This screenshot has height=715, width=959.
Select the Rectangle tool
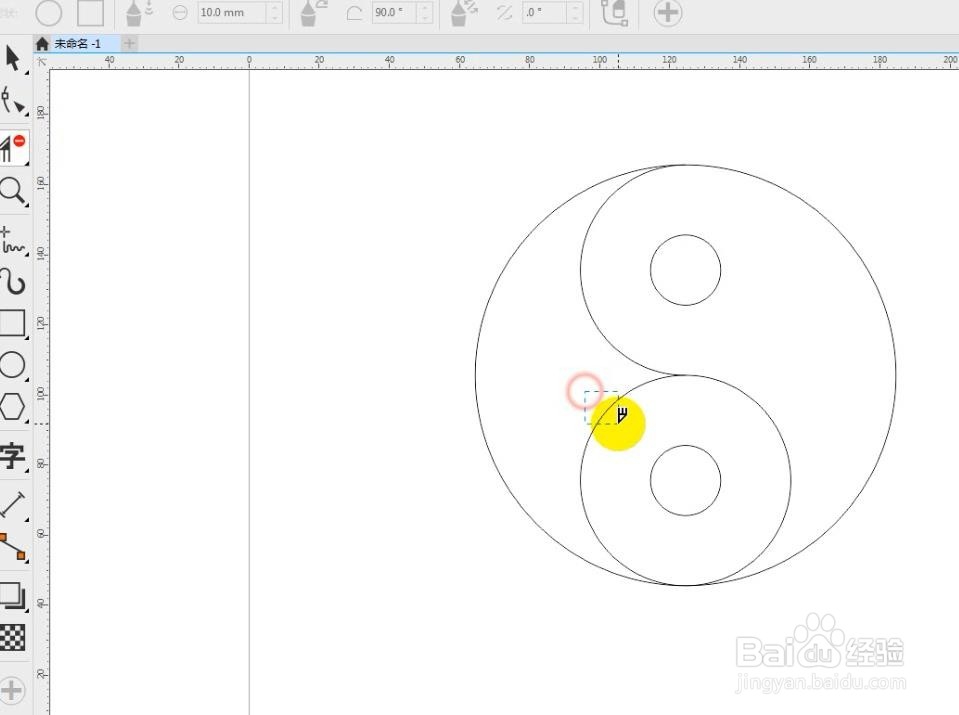pyautogui.click(x=13, y=324)
